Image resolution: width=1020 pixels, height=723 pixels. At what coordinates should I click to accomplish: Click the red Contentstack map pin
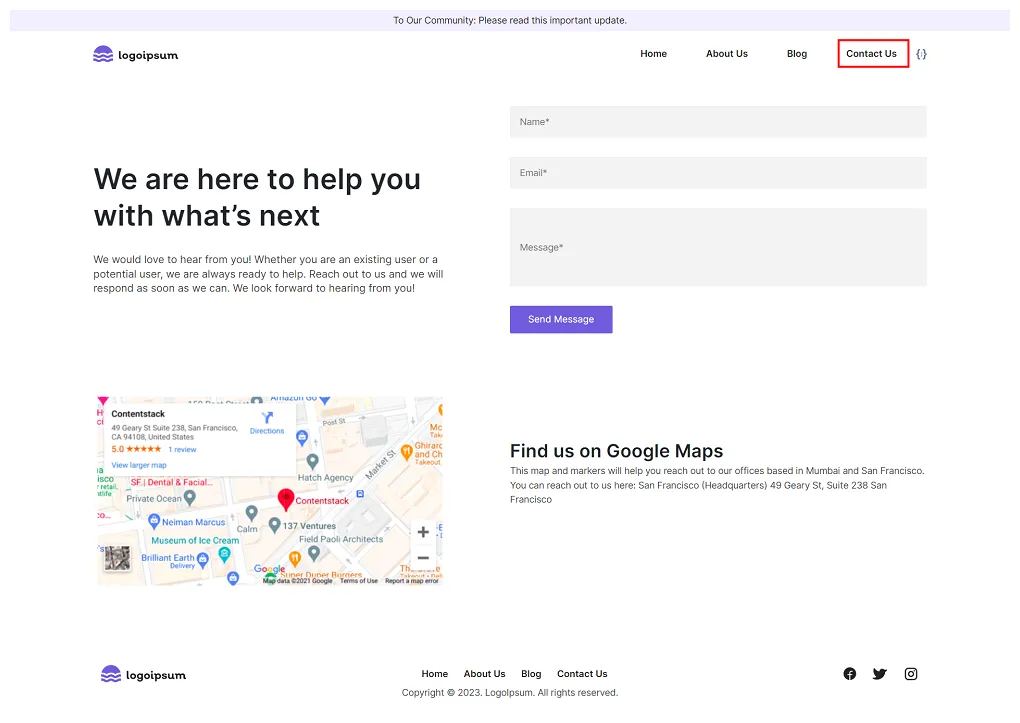[x=285, y=495]
